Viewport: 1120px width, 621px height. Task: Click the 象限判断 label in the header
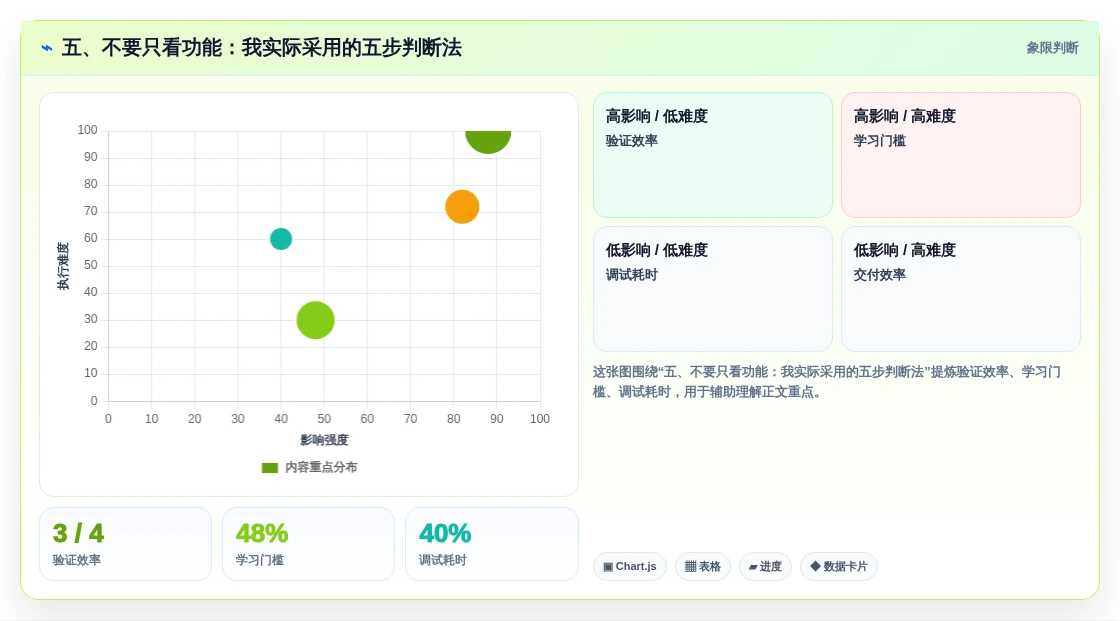(1052, 48)
